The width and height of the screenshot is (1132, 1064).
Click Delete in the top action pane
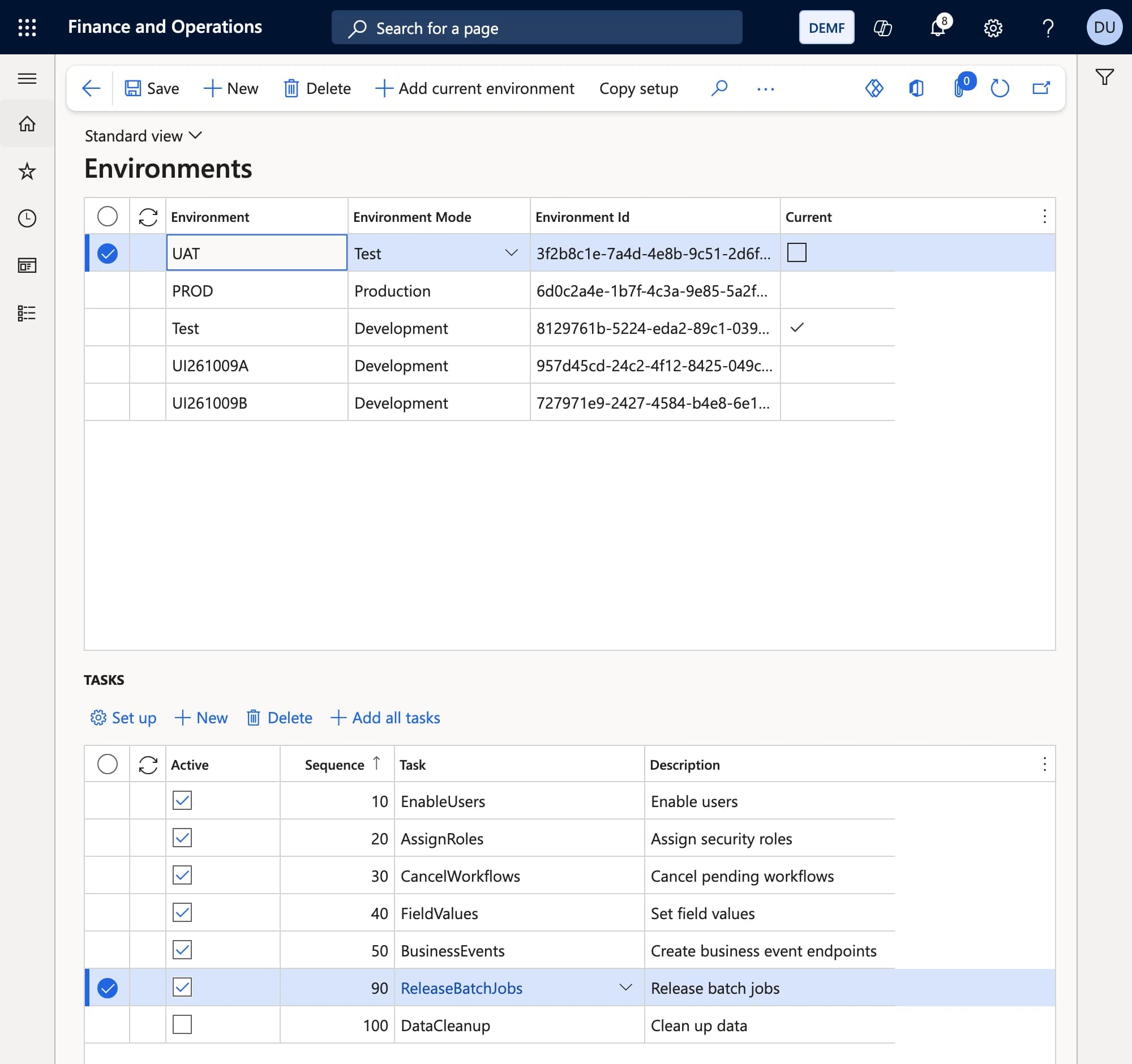tap(317, 88)
